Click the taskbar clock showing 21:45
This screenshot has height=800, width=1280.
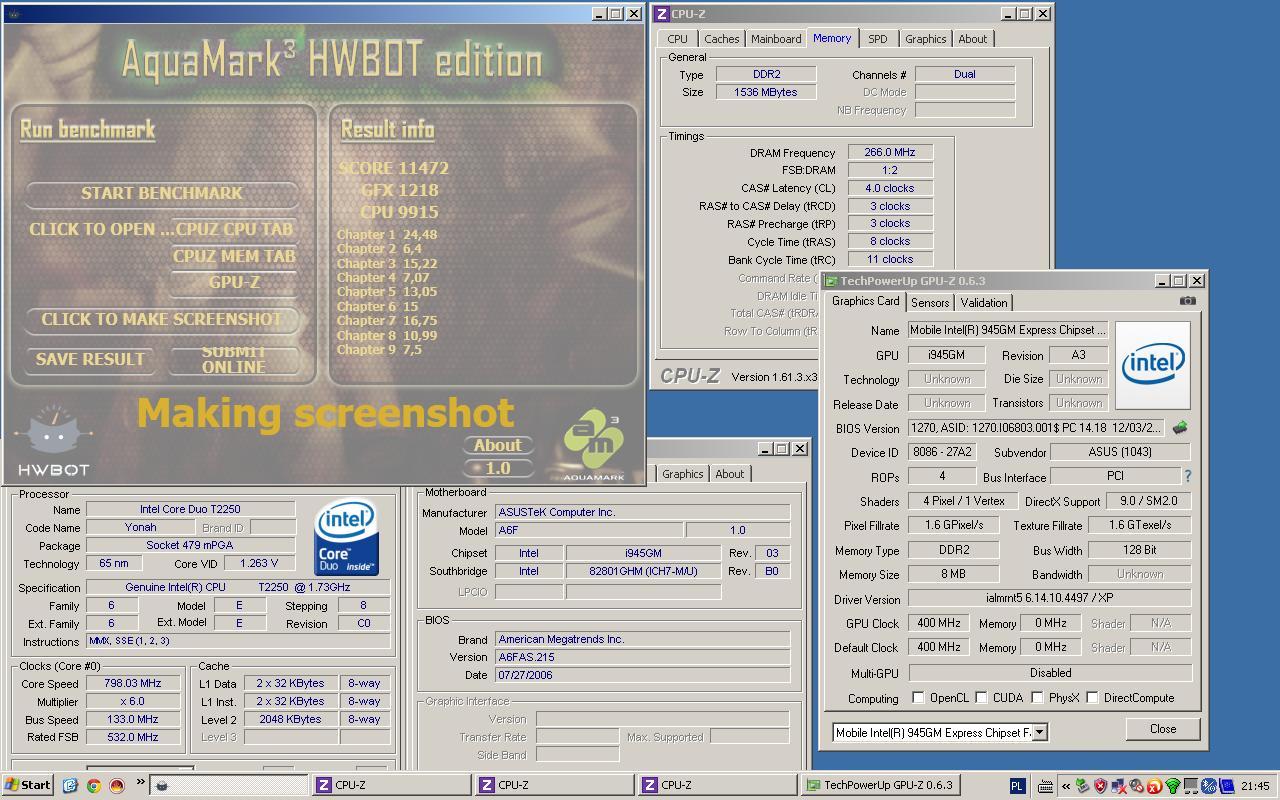point(1255,786)
